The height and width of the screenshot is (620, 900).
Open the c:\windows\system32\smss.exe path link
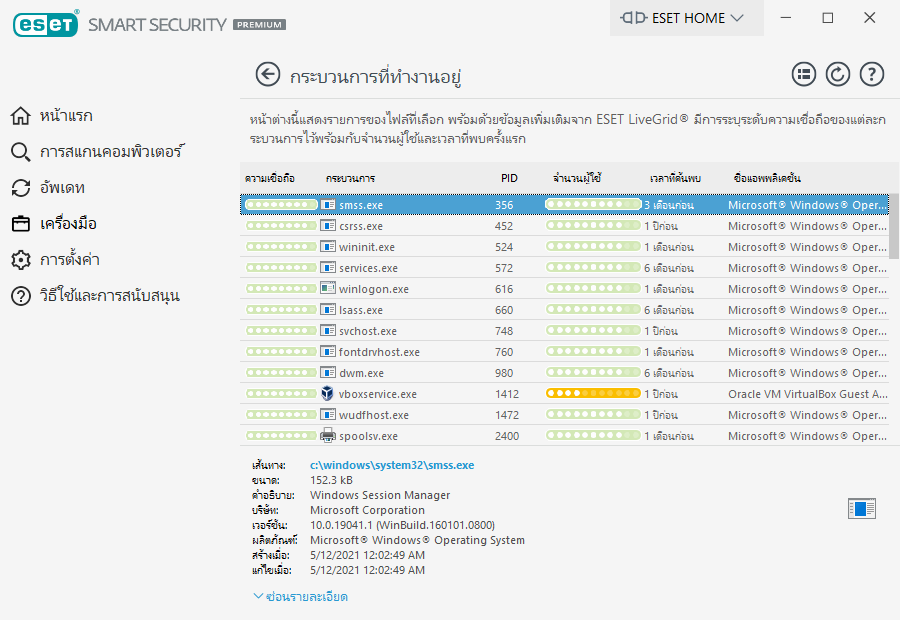click(392, 465)
